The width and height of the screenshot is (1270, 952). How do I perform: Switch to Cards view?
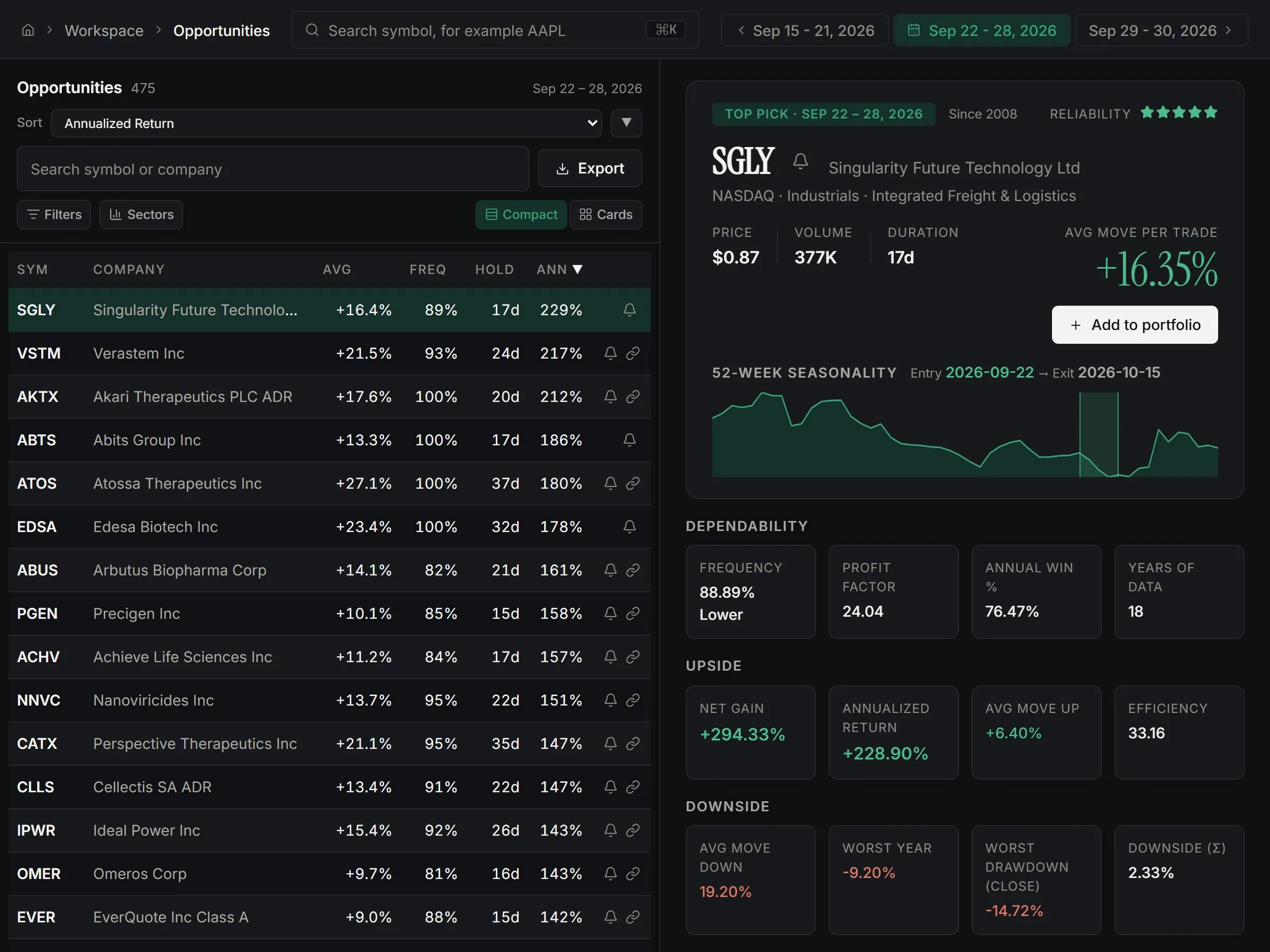606,215
